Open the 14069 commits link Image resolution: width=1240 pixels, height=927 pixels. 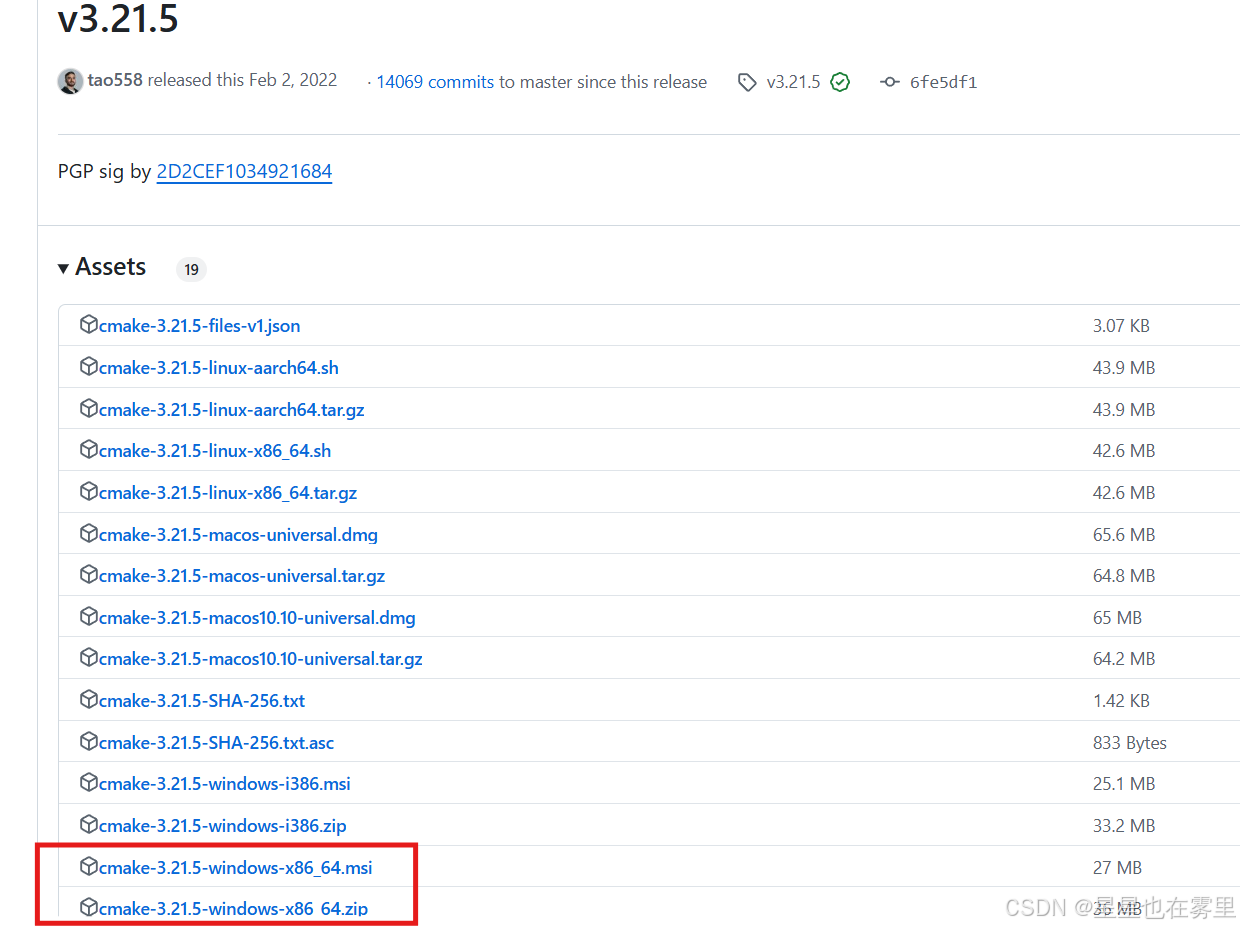click(435, 82)
